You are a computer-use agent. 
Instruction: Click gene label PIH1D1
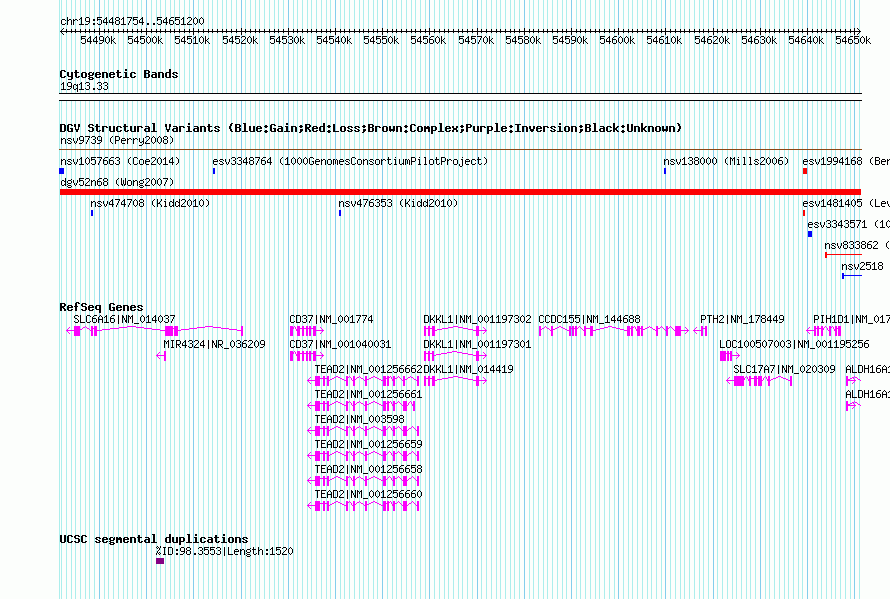(851, 319)
